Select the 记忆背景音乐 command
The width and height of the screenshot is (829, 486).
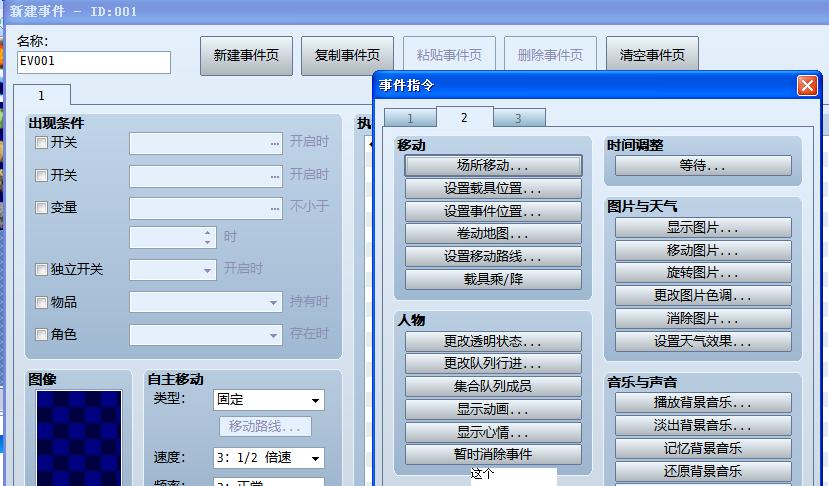[703, 448]
